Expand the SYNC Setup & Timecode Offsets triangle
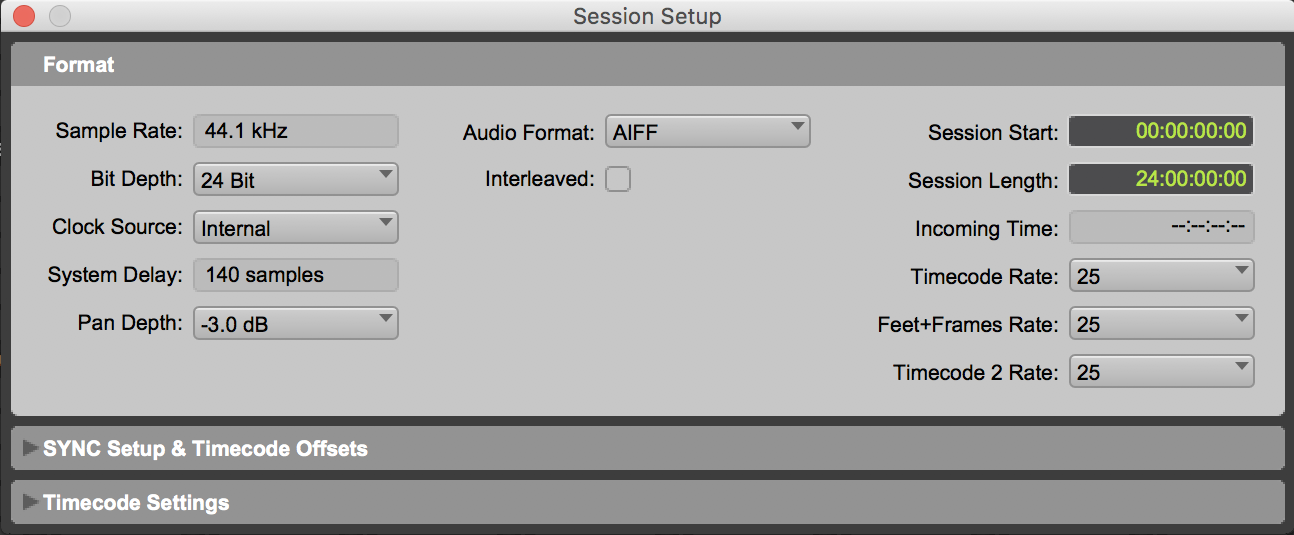This screenshot has width=1294, height=535. [30, 449]
